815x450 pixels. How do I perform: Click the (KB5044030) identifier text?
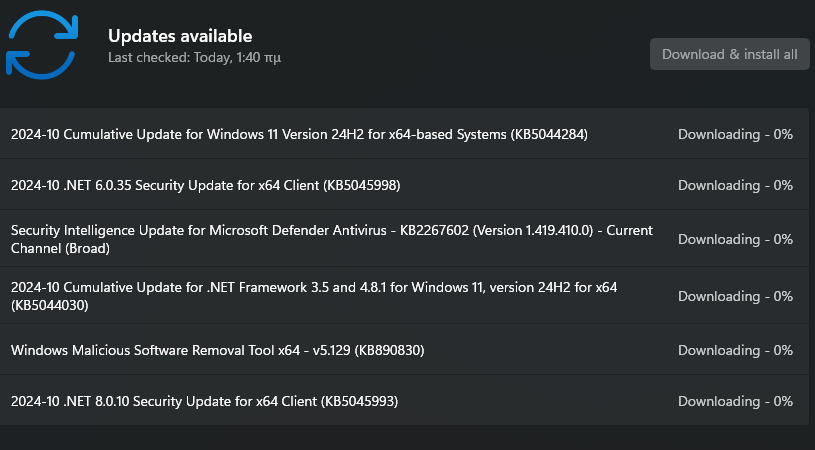[x=50, y=305]
